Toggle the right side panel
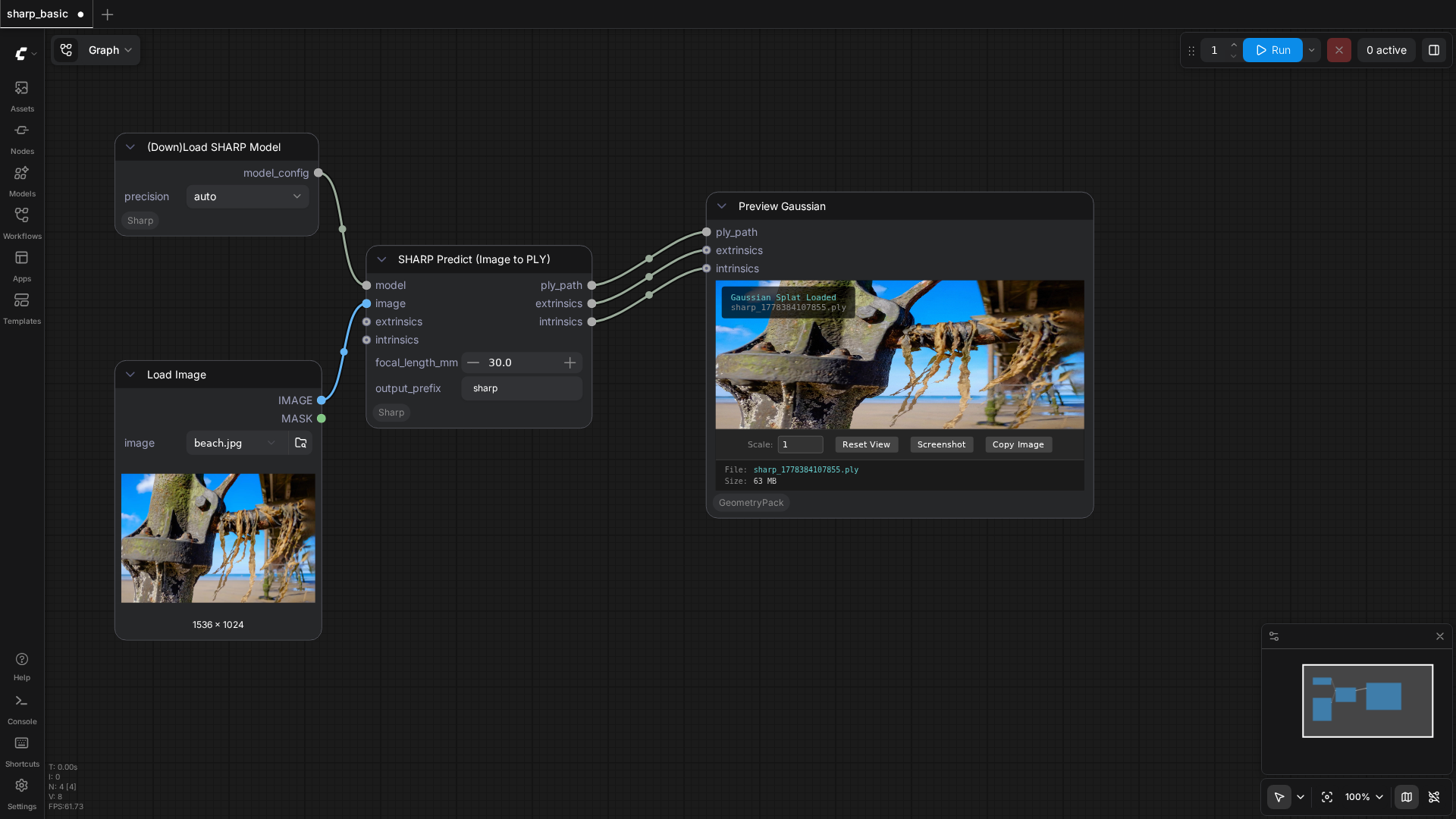The width and height of the screenshot is (1456, 819). click(1434, 50)
